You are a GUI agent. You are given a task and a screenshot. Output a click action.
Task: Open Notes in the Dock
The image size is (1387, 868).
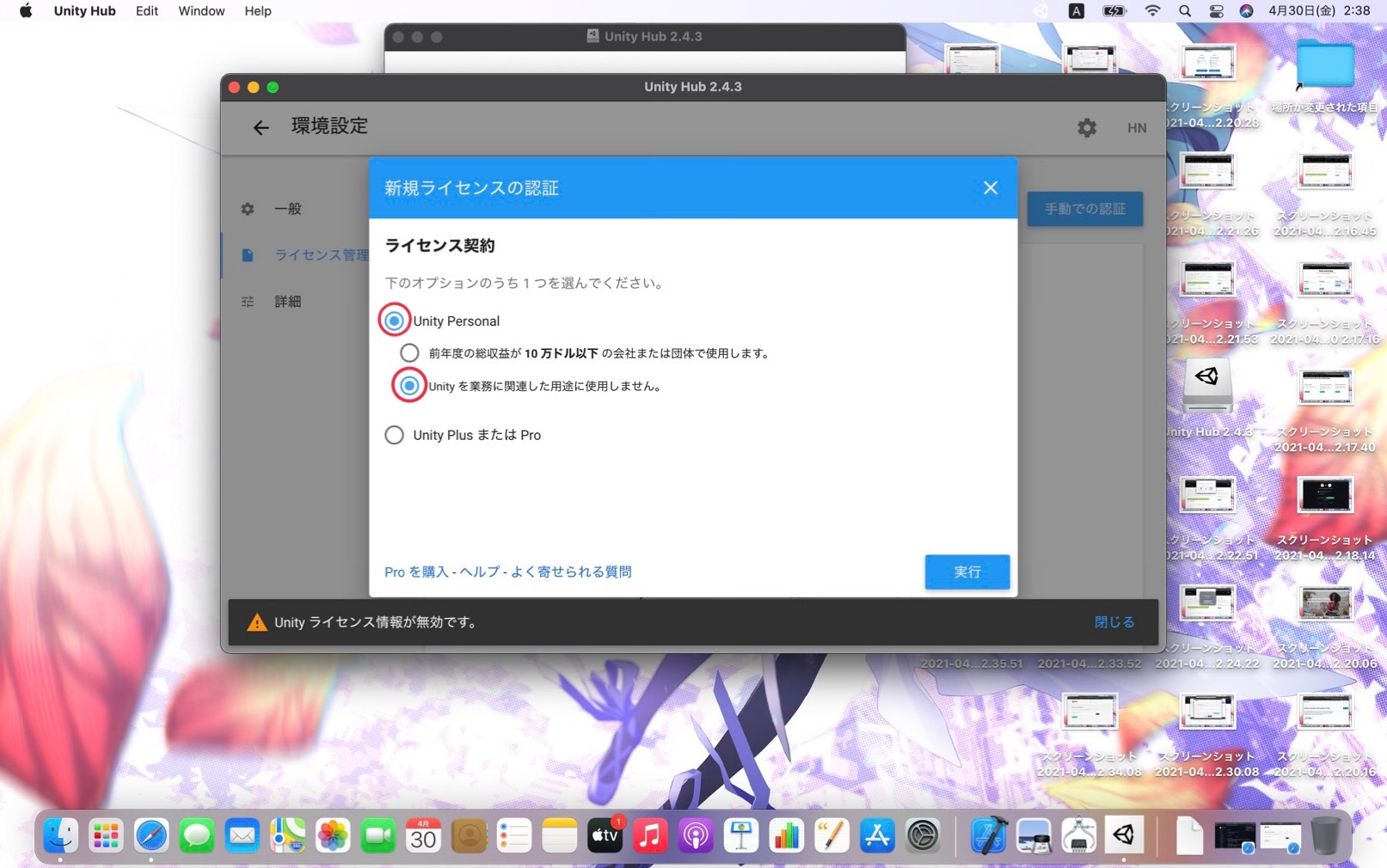559,835
